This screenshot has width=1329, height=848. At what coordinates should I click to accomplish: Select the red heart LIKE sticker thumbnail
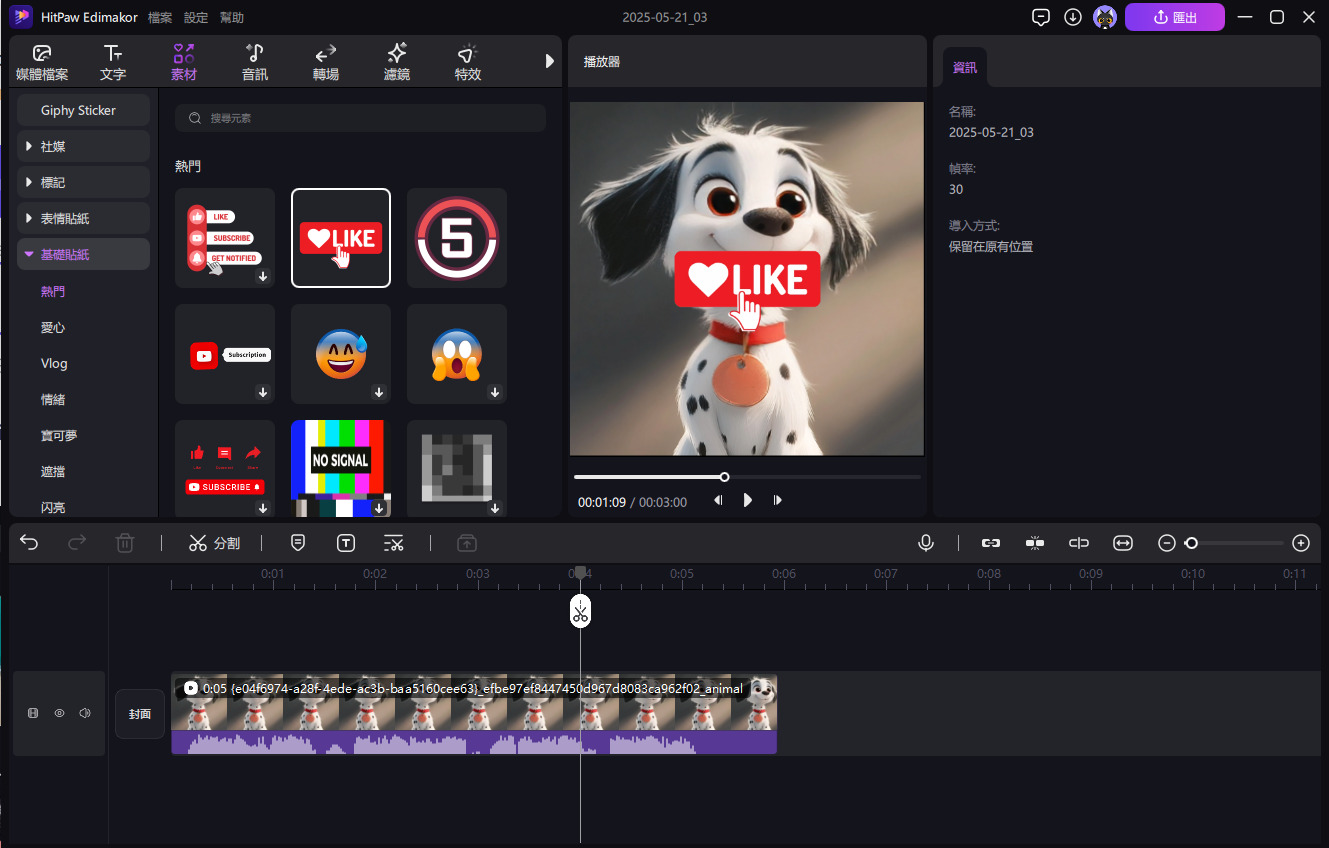(341, 238)
